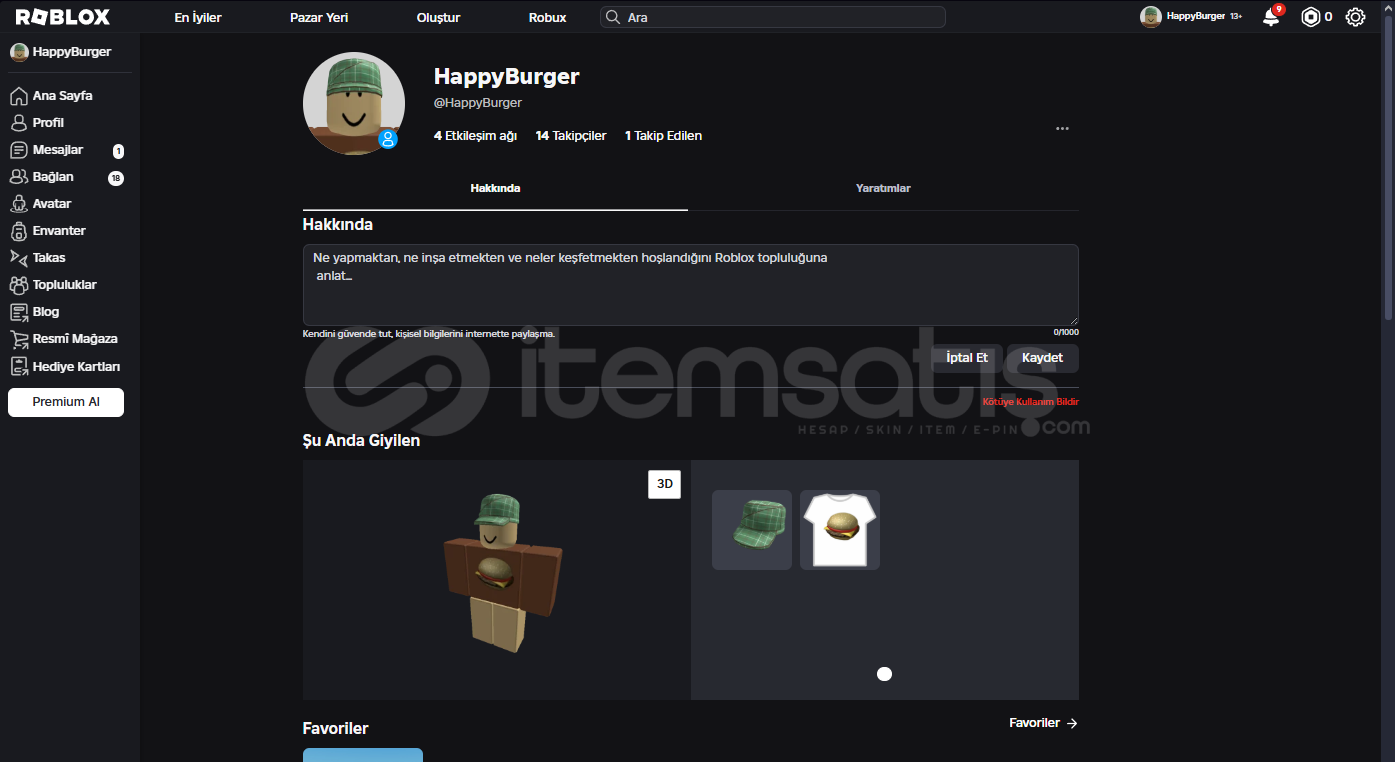This screenshot has width=1395, height=762.
Task: Click the Resmî Mağaza cart icon
Action: tap(18, 339)
